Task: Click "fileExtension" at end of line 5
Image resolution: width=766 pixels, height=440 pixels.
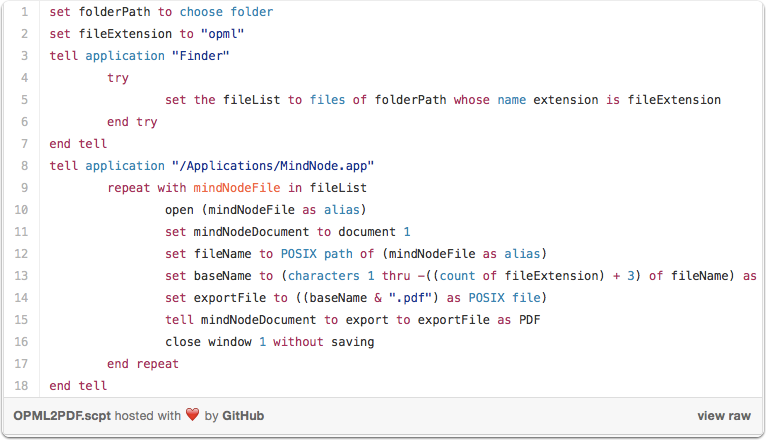Action: 674,100
